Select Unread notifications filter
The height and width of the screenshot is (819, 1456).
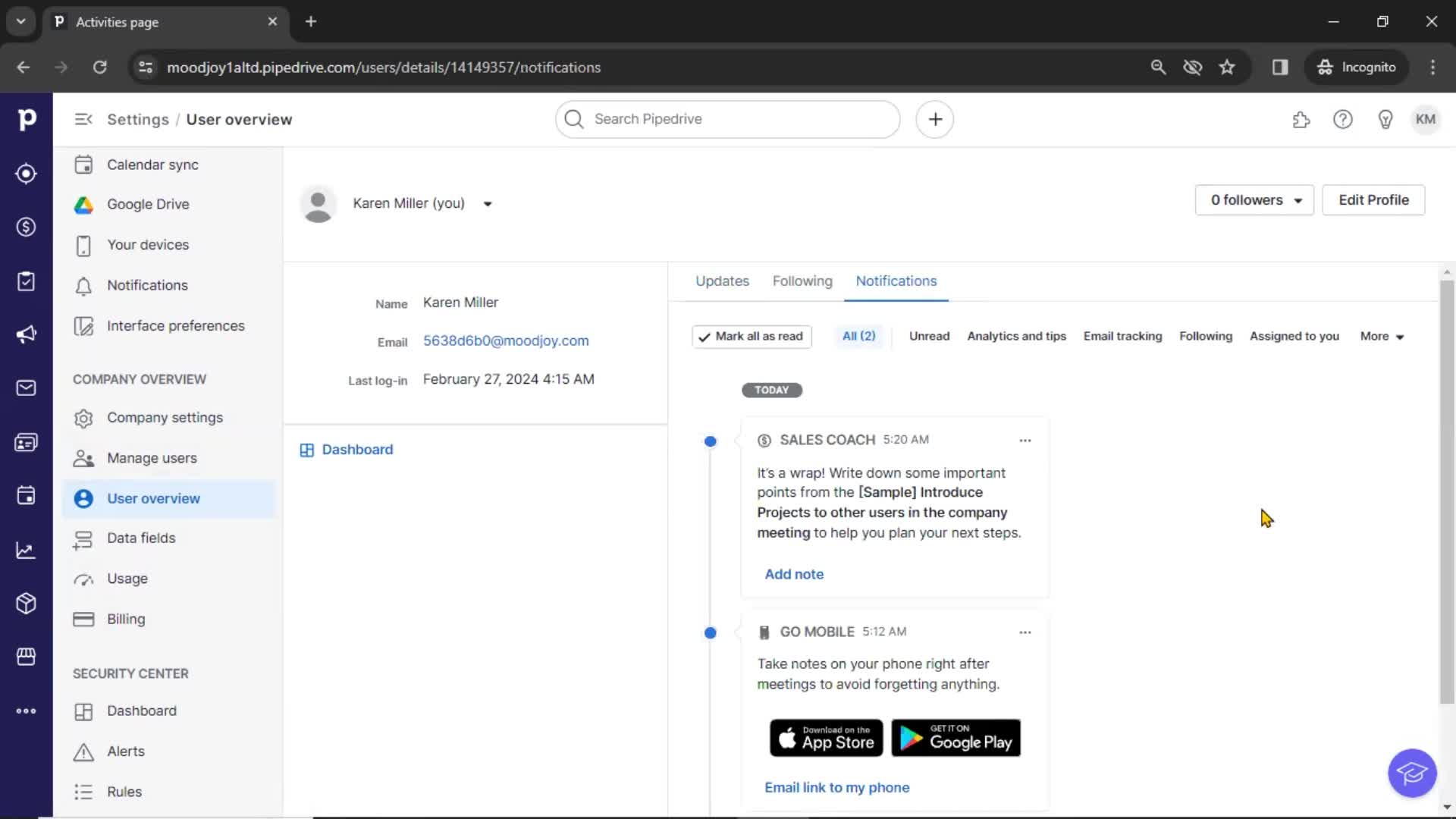click(929, 335)
